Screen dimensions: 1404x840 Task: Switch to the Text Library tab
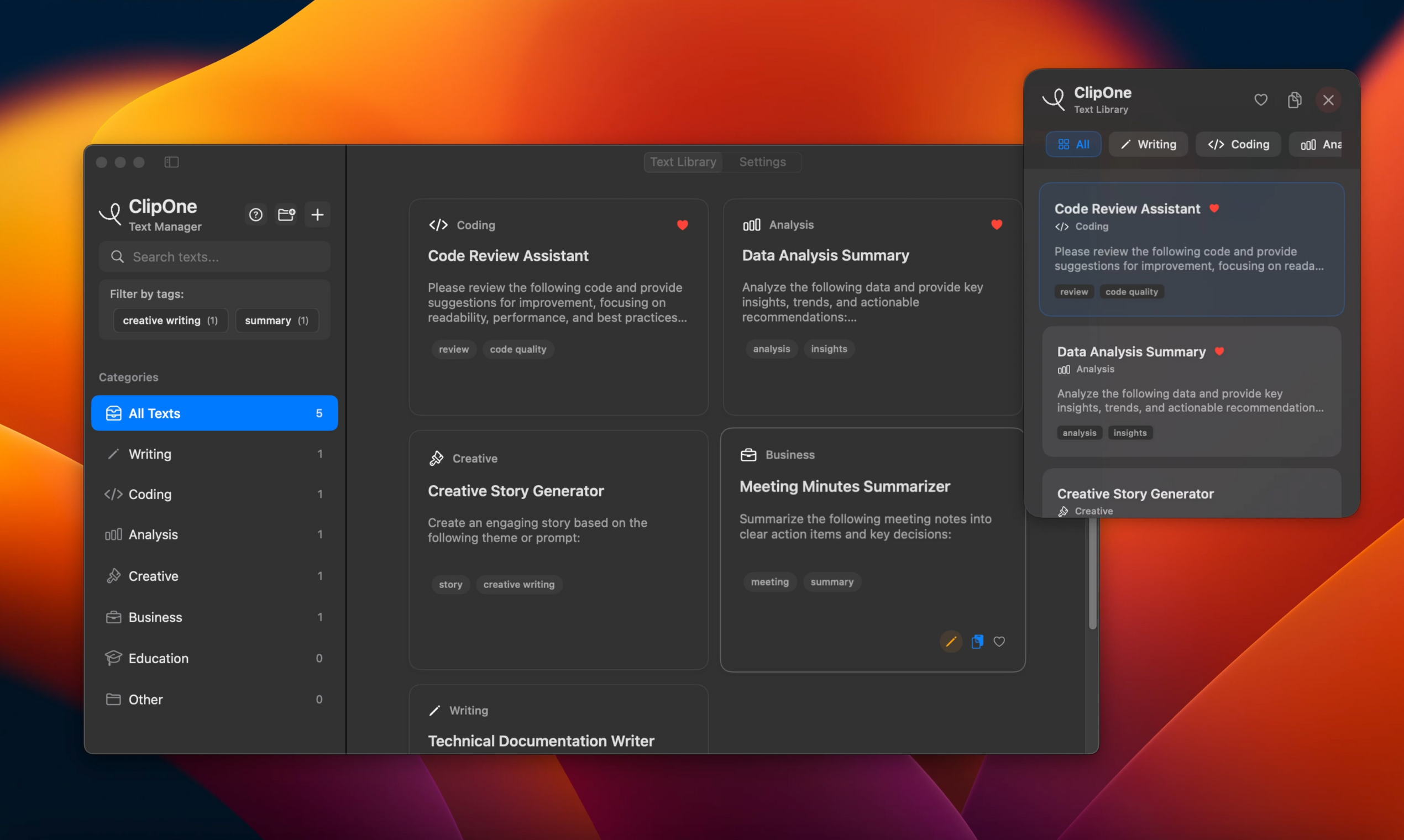click(683, 162)
